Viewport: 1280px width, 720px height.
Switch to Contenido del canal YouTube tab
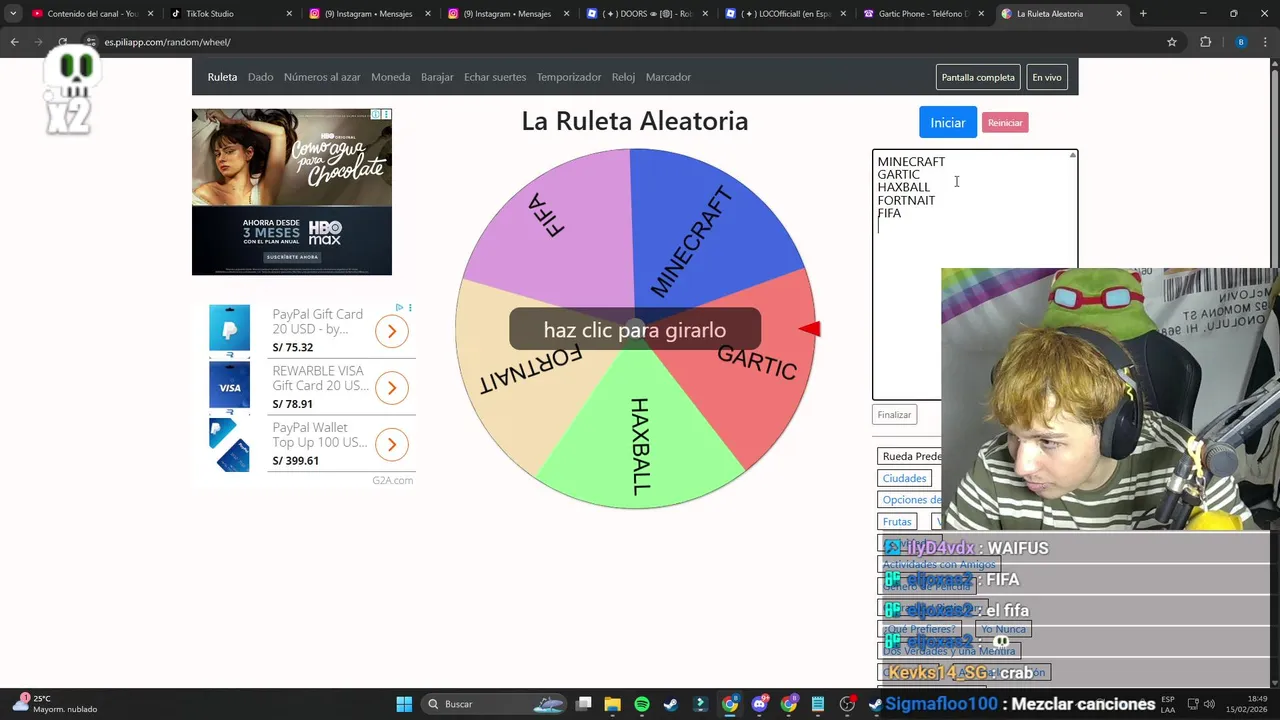92,14
